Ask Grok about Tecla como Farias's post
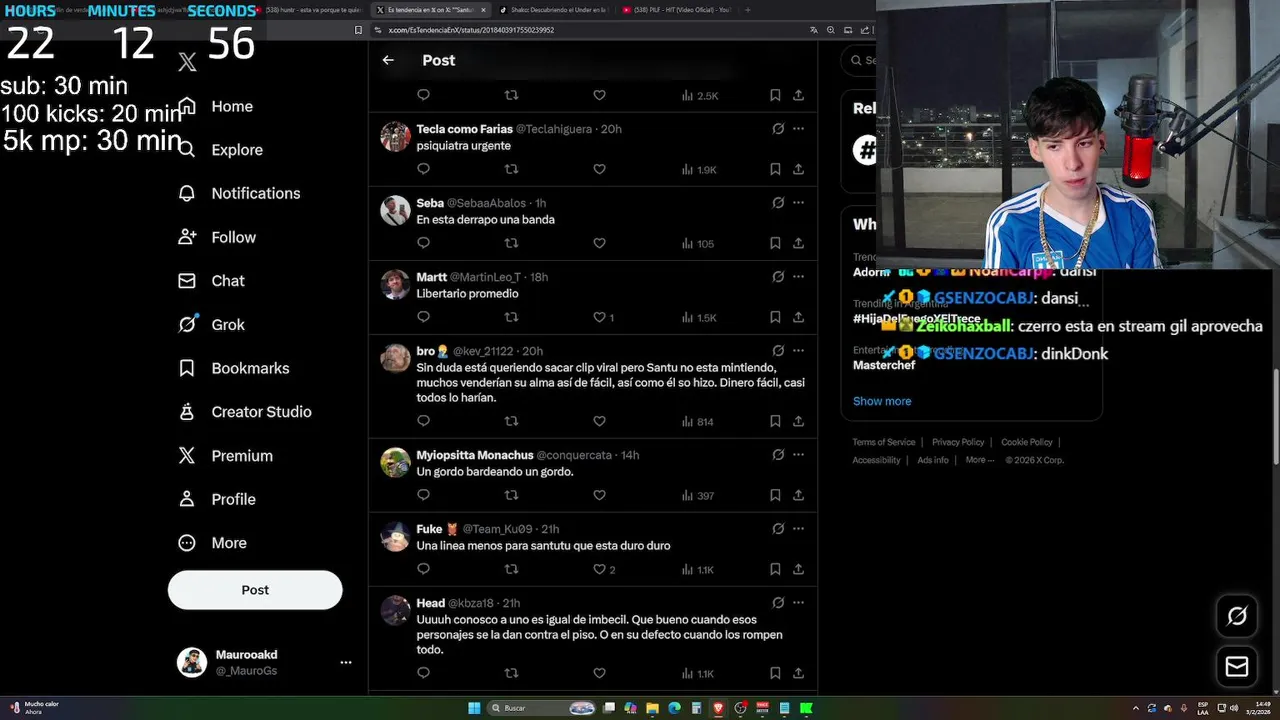 [x=778, y=129]
